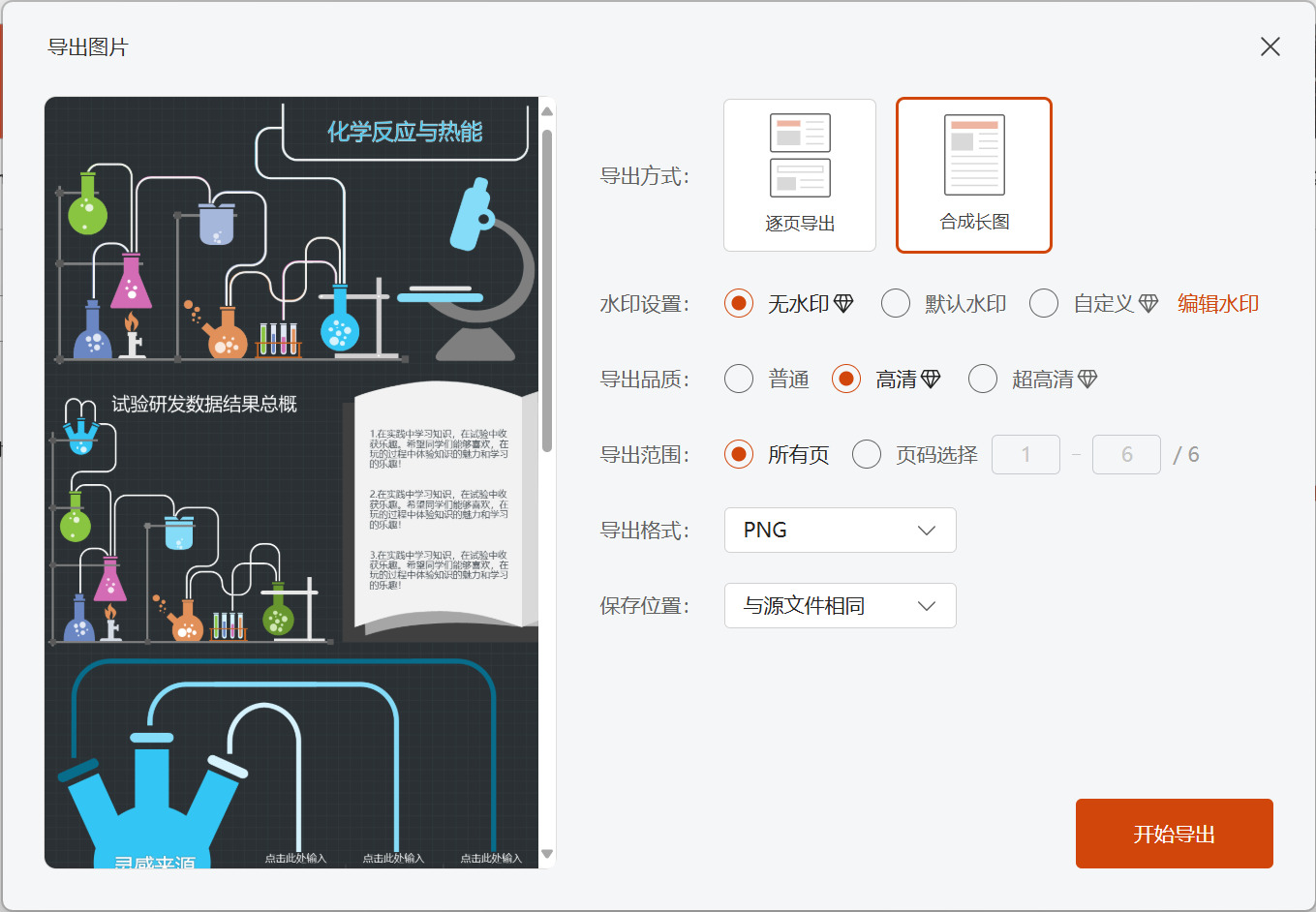Enable the 页码选择 page range option
The width and height of the screenshot is (1316, 912).
coord(867,454)
